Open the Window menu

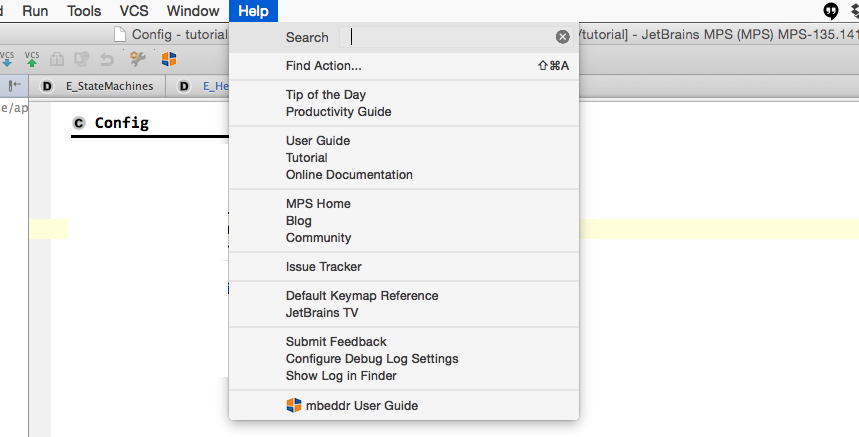tap(193, 11)
